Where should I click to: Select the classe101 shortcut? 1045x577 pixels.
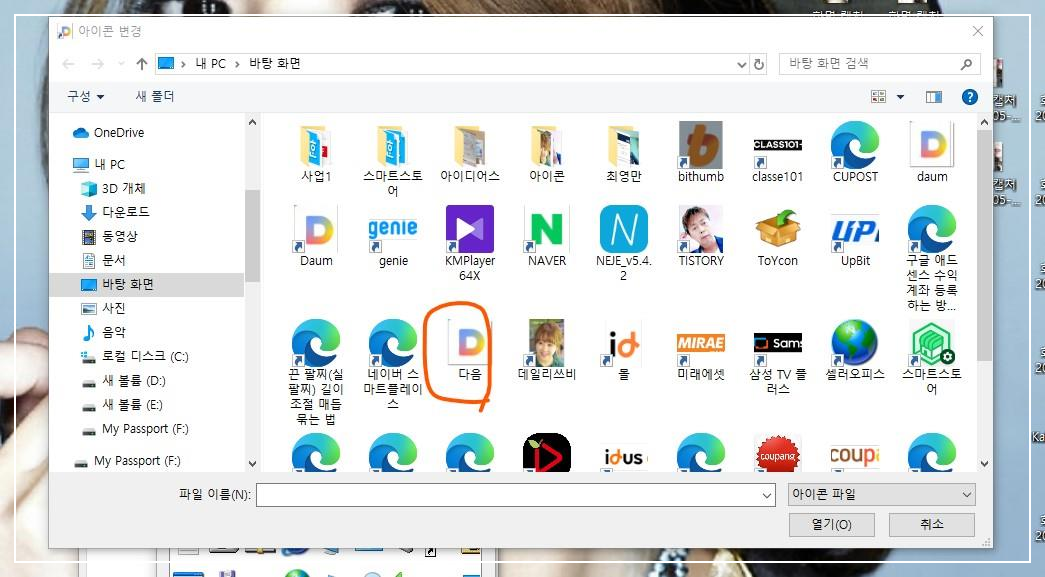coord(777,153)
